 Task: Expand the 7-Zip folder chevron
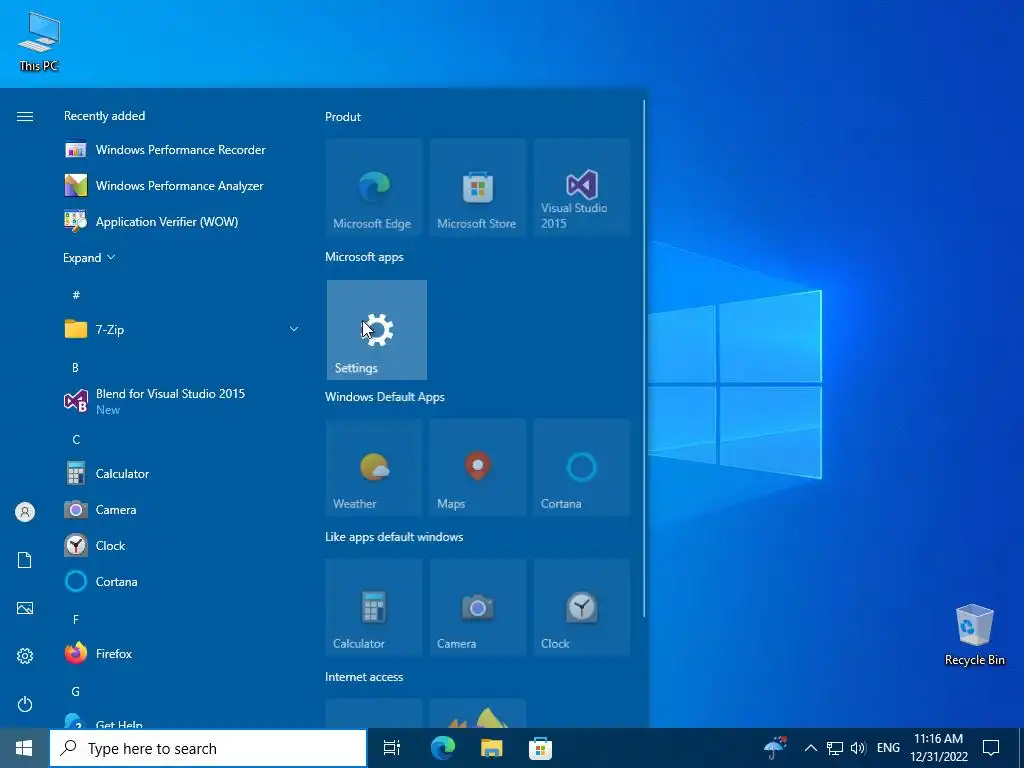(294, 329)
